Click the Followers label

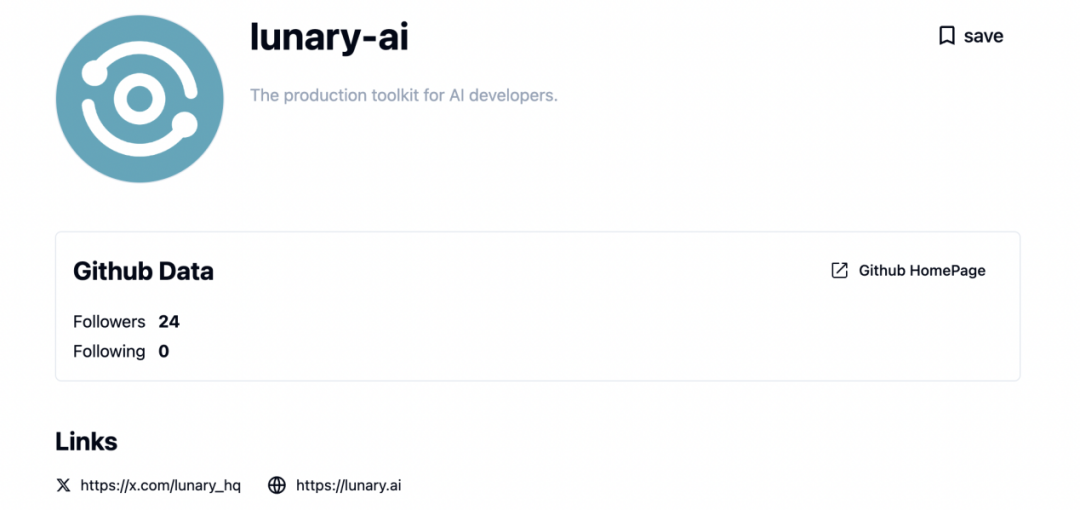[109, 322]
